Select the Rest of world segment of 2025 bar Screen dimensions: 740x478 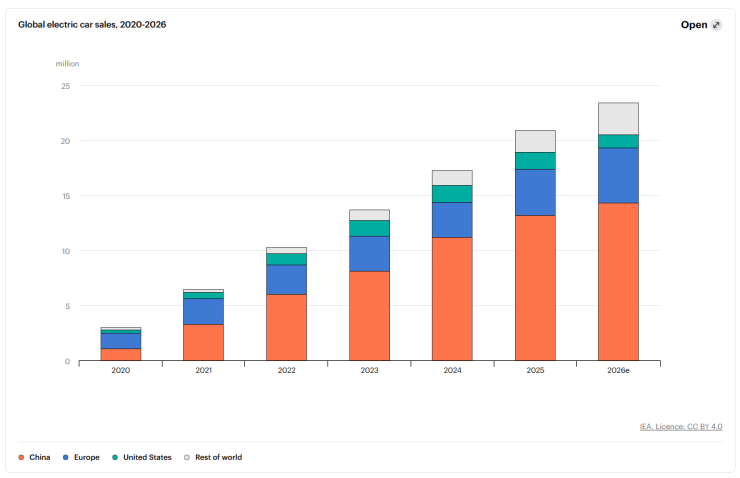(535, 141)
